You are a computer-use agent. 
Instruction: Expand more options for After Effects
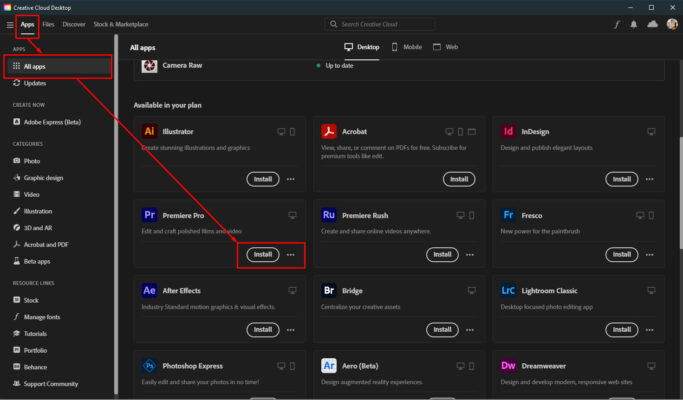(x=291, y=329)
